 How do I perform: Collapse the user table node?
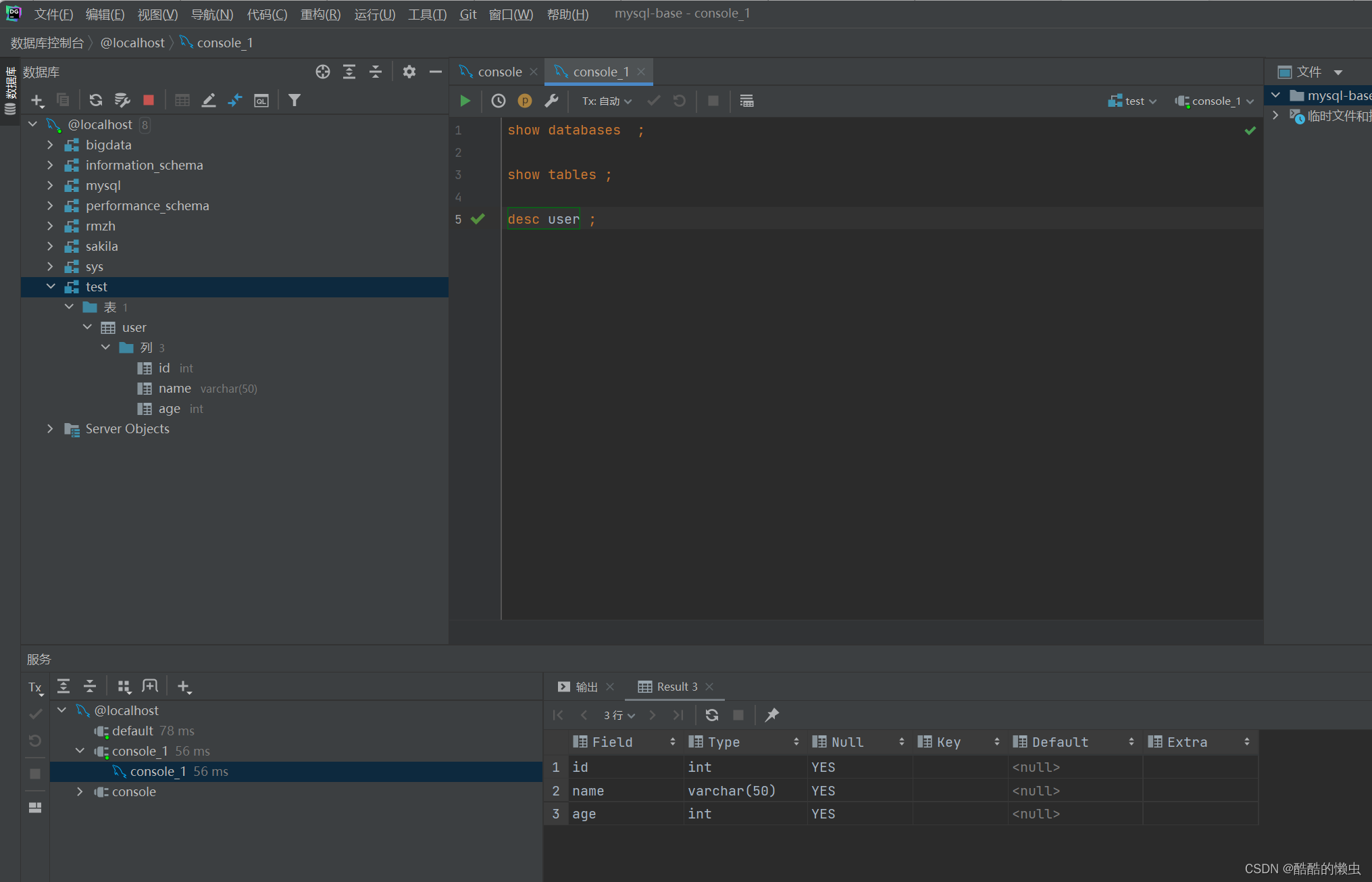point(87,327)
